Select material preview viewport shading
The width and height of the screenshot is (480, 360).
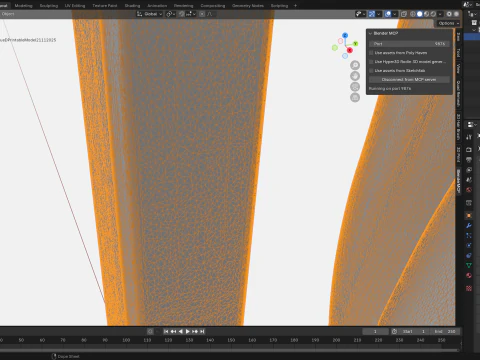426,14
